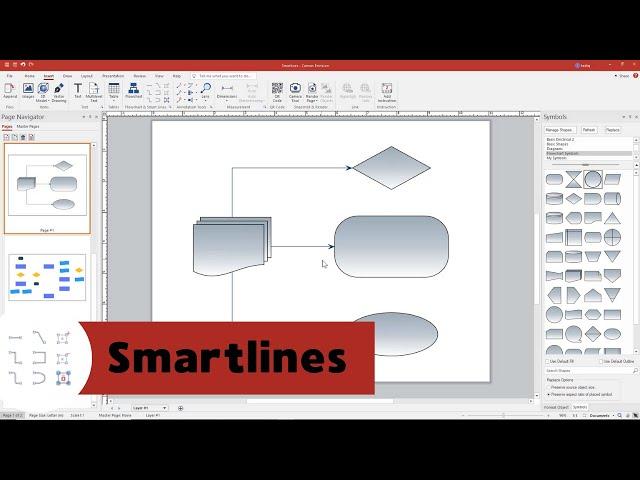Screen dimensions: 640x480
Task: Switch to the Review ribbon tab
Action: click(140, 76)
